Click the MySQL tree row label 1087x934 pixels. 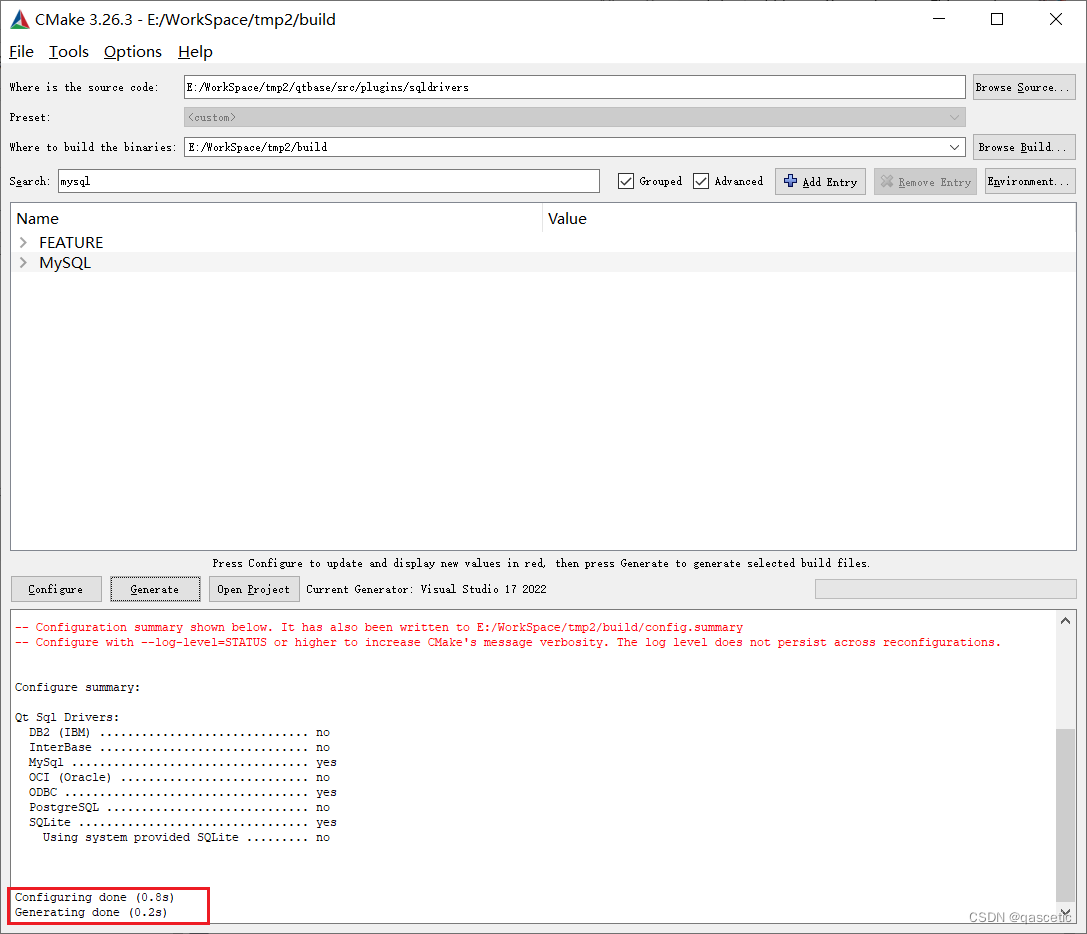(x=64, y=263)
